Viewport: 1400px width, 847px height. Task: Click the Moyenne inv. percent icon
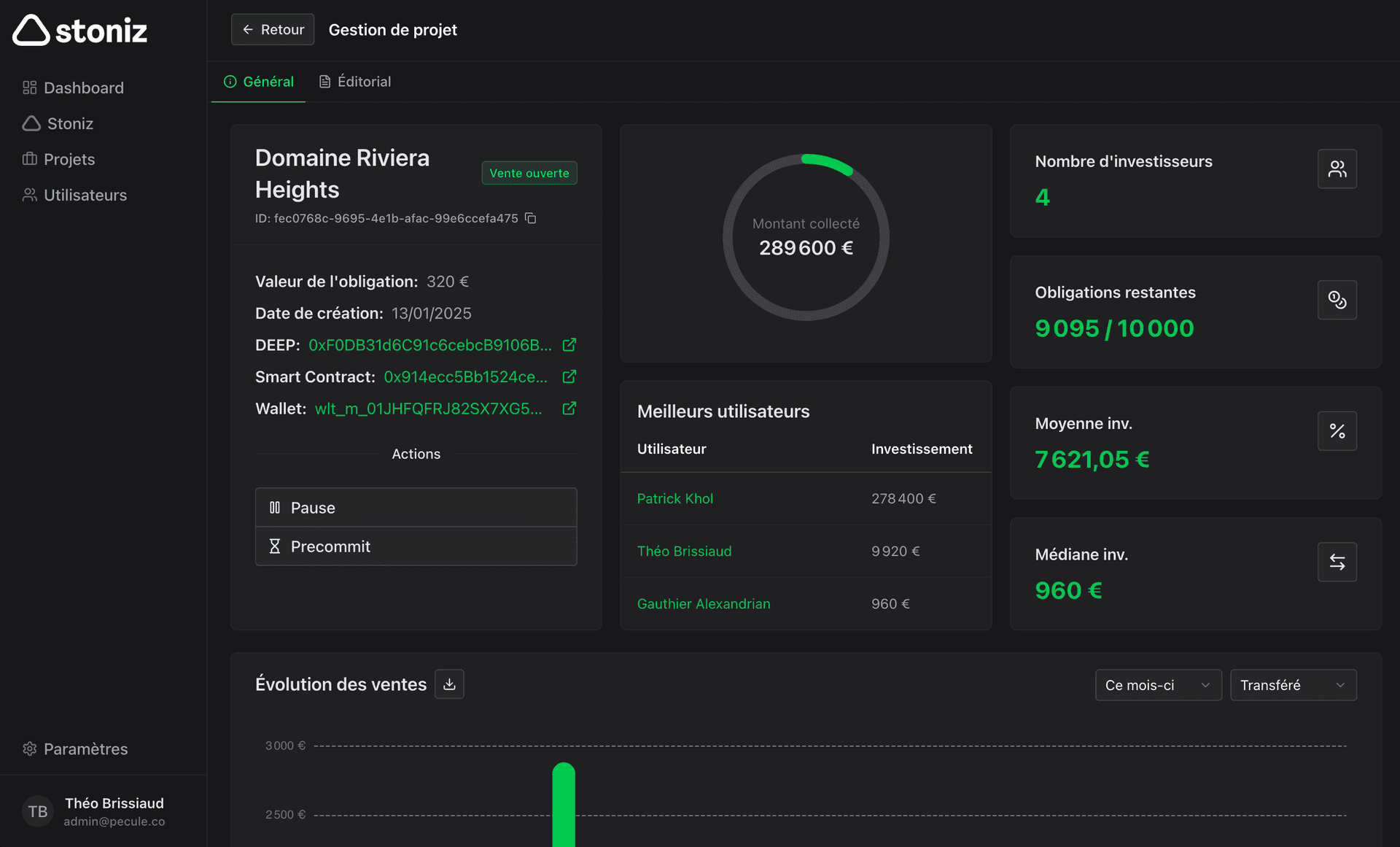(1337, 431)
